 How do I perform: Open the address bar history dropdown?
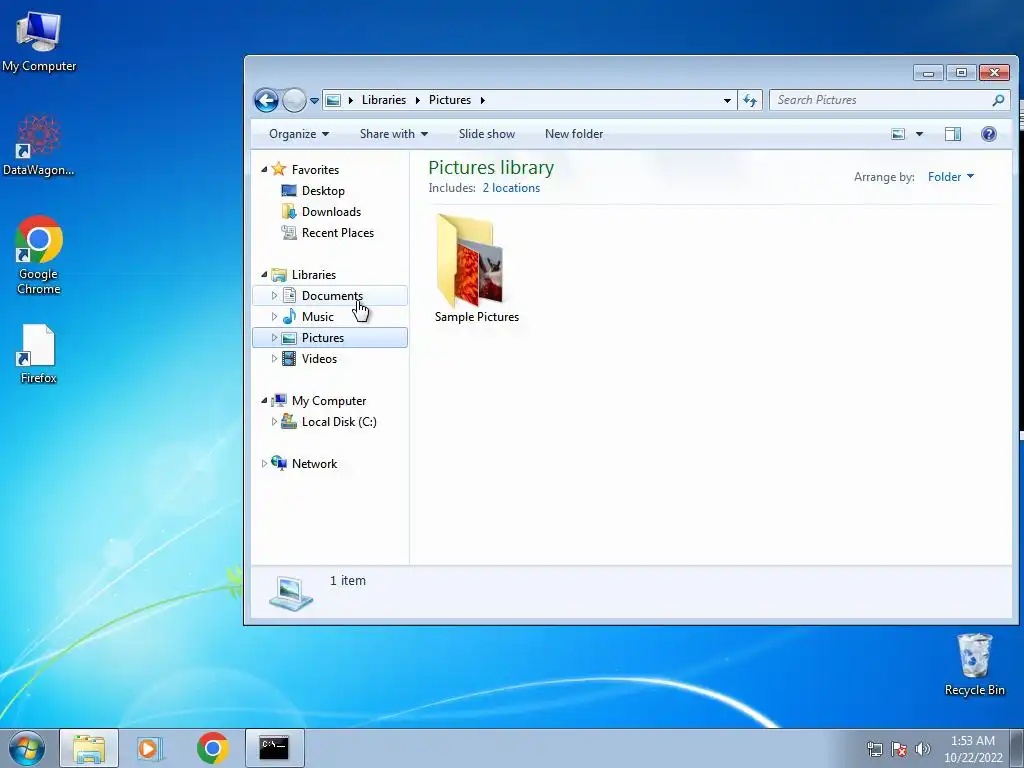pyautogui.click(x=727, y=101)
